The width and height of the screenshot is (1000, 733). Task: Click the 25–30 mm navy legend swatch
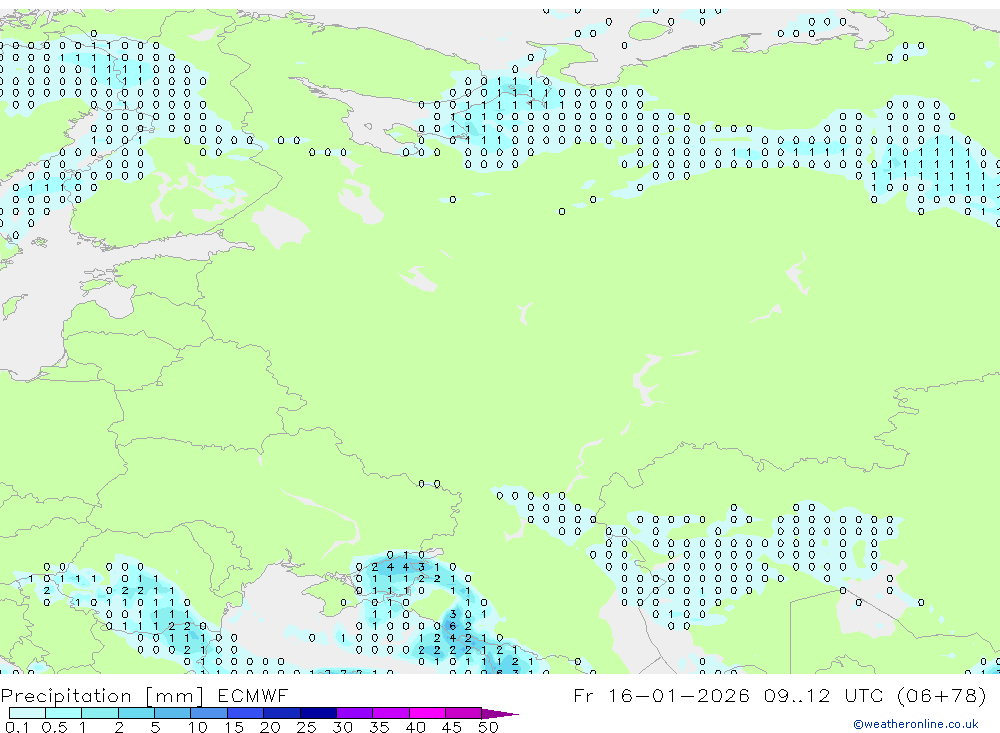click(x=318, y=713)
